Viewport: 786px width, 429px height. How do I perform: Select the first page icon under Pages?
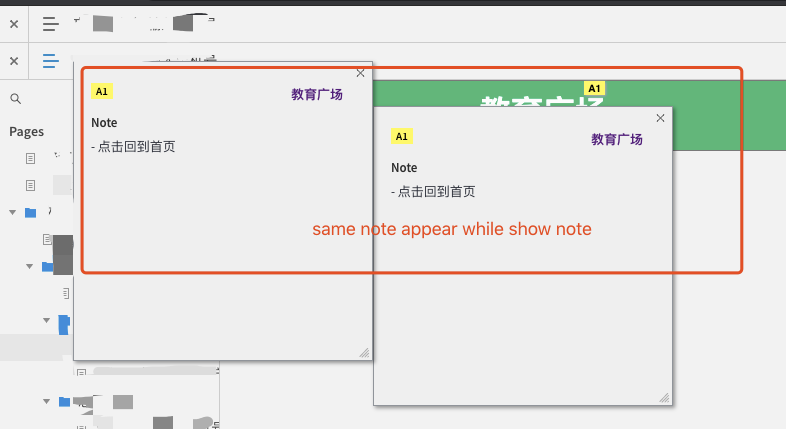click(x=30, y=158)
